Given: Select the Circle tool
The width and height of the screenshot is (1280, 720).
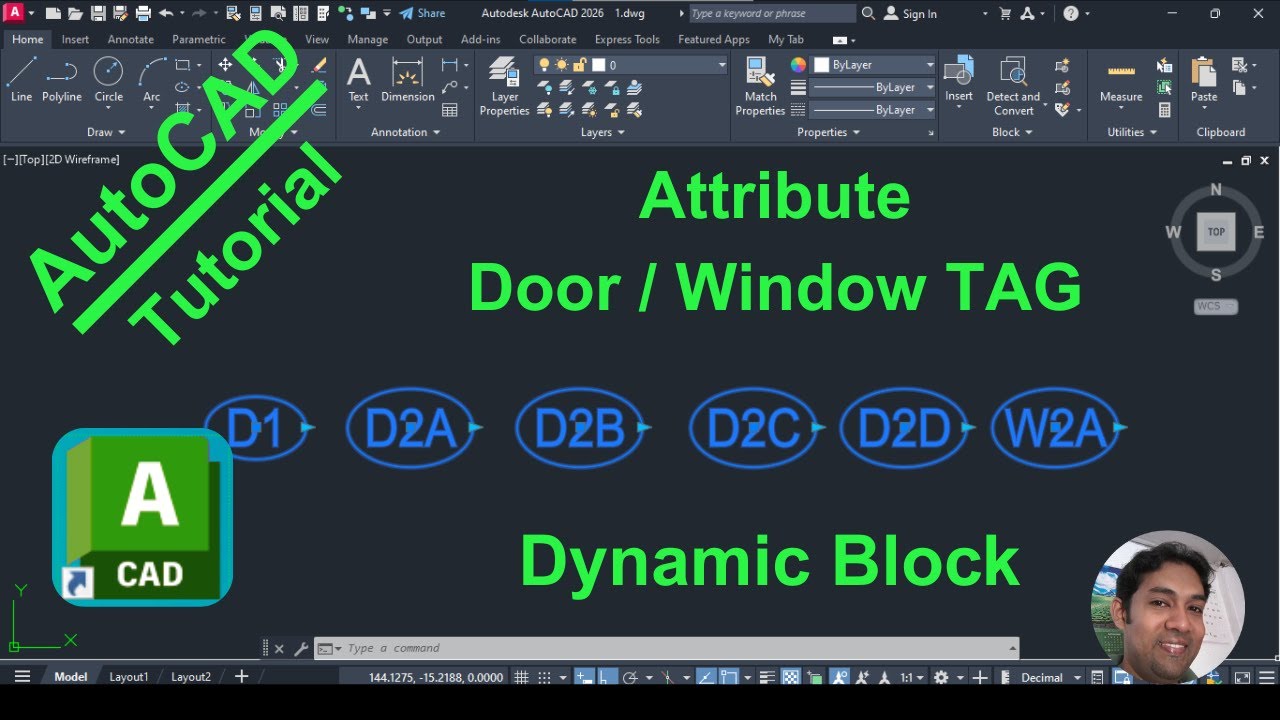Looking at the screenshot, I should pos(108,80).
